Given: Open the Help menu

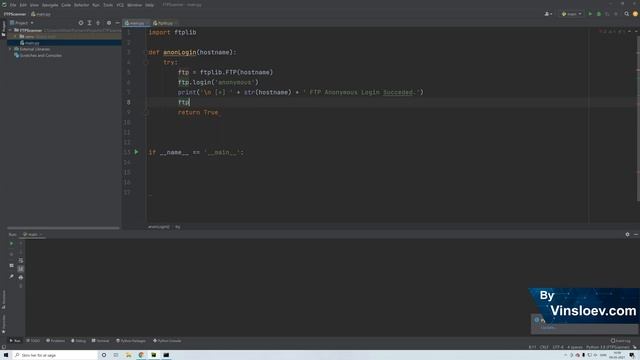Looking at the screenshot, I should coord(149,5).
